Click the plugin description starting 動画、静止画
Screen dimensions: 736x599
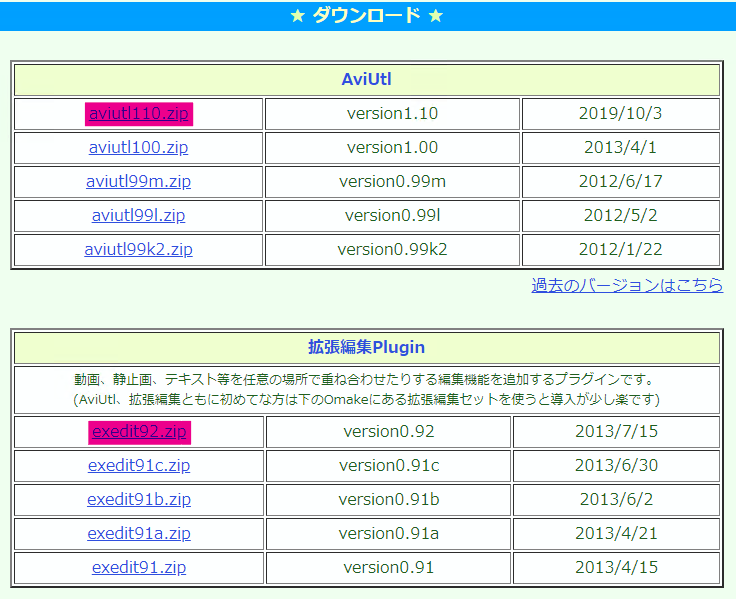(364, 379)
